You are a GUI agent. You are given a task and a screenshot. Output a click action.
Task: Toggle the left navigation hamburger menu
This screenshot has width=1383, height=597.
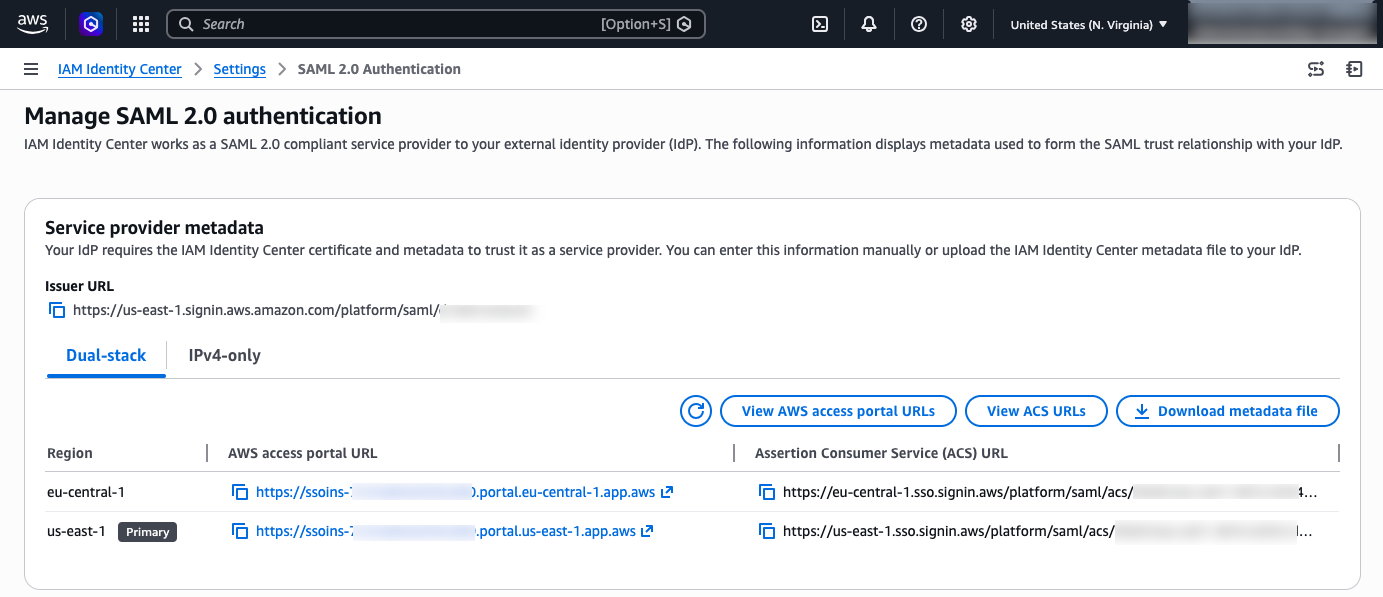coord(32,69)
